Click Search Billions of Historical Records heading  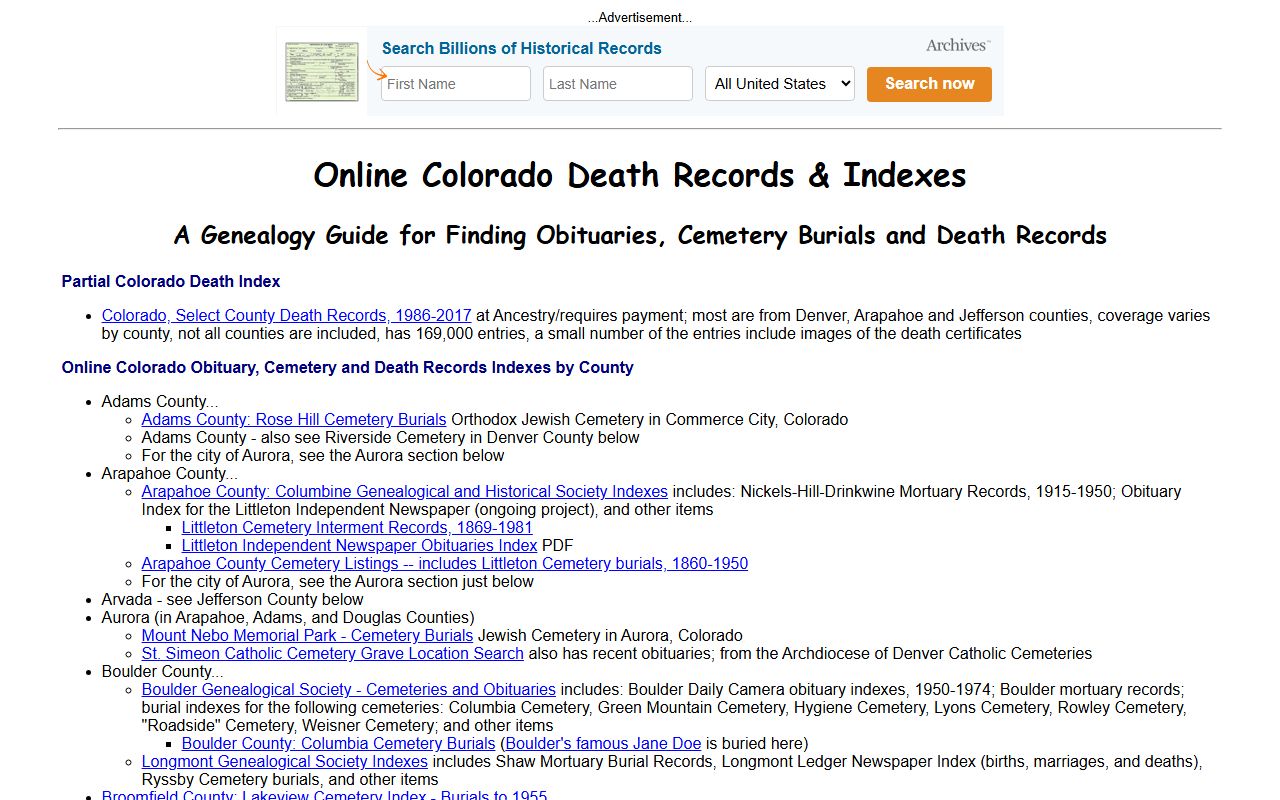[522, 48]
